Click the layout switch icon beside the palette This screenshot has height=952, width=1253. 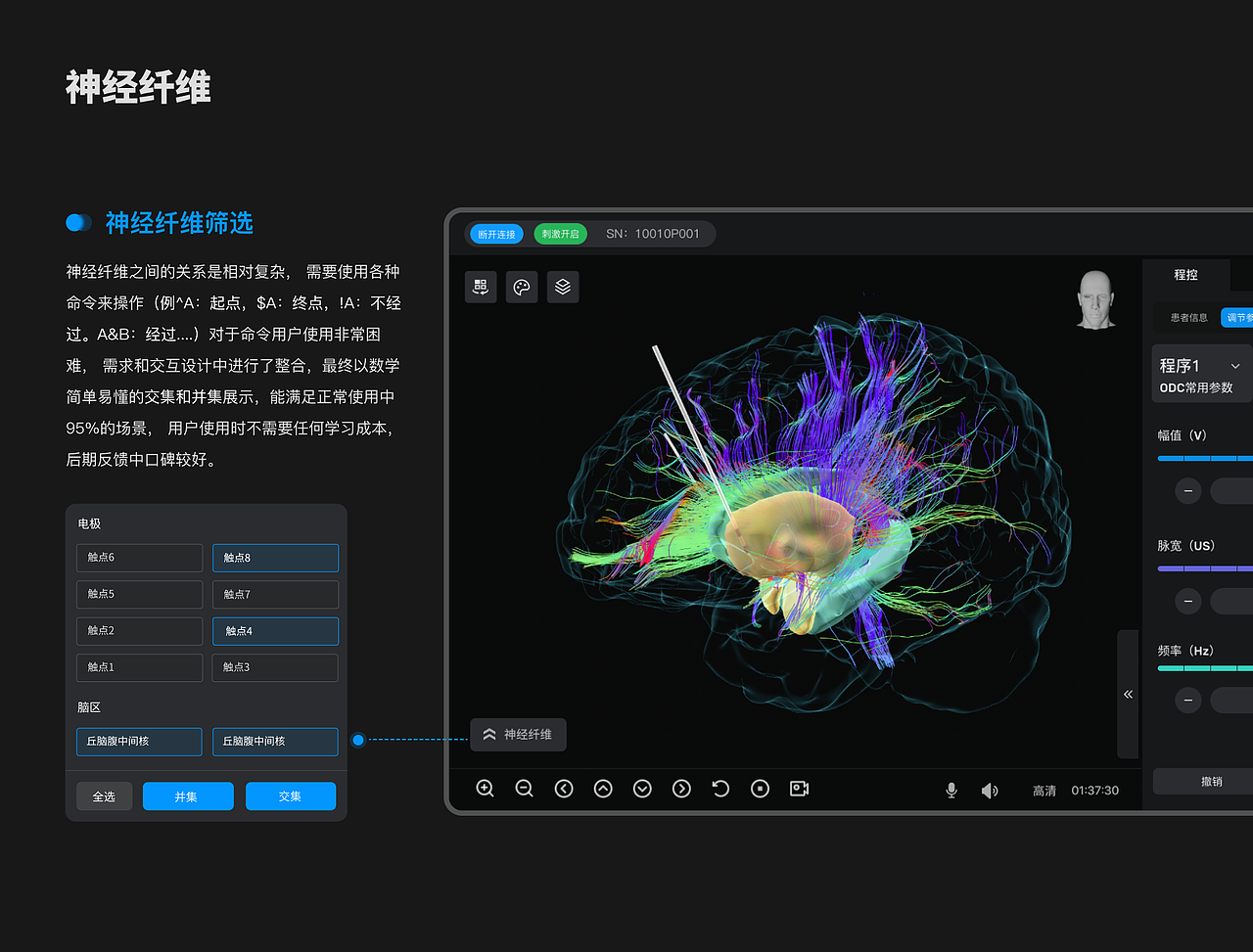[481, 287]
